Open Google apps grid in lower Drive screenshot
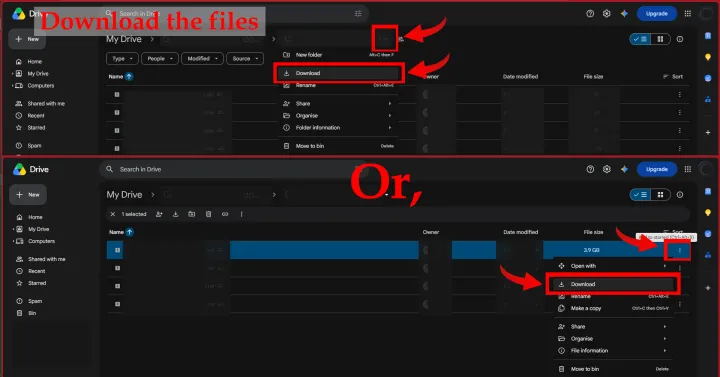 pyautogui.click(x=687, y=169)
